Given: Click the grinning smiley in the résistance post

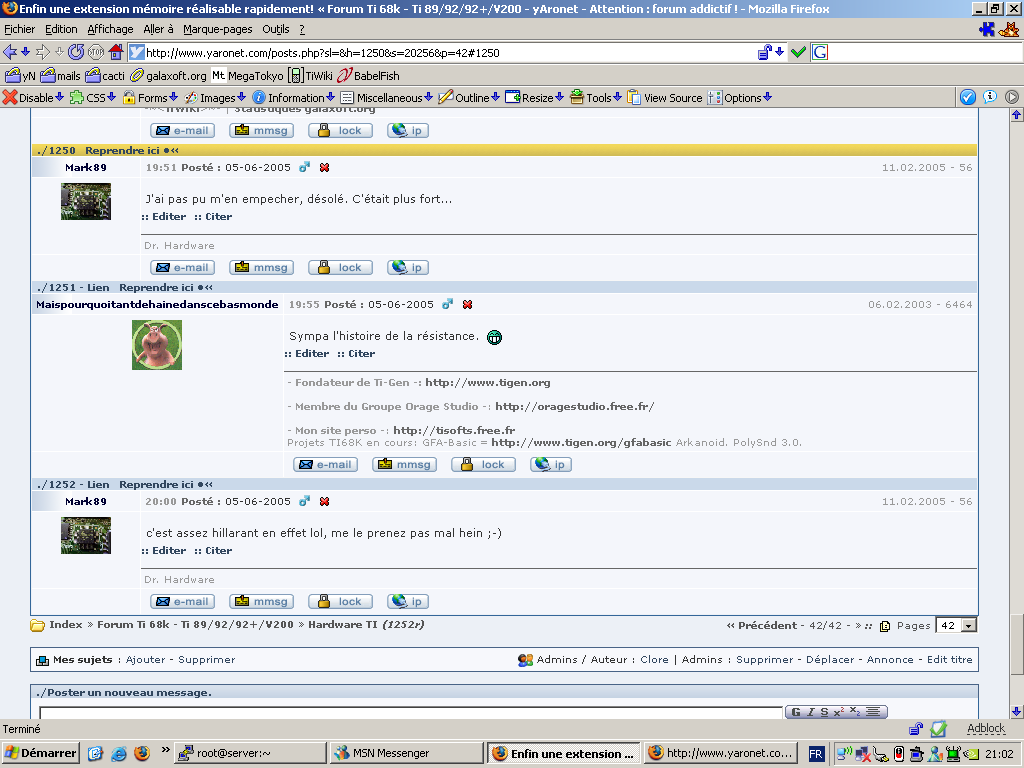Looking at the screenshot, I should click(494, 337).
